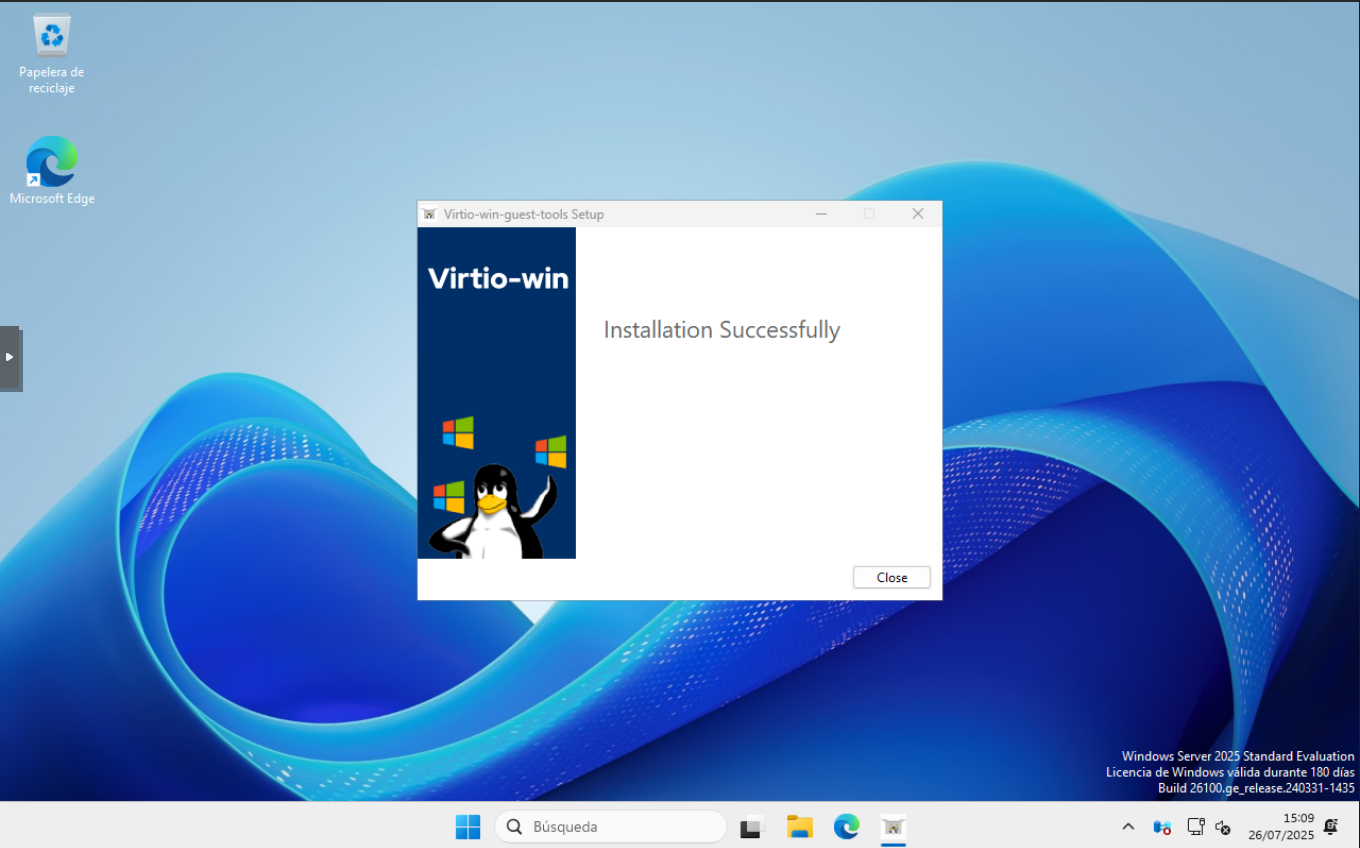Open notifications bell in system tray
Screen dimensions: 1360x848
[1330, 827]
